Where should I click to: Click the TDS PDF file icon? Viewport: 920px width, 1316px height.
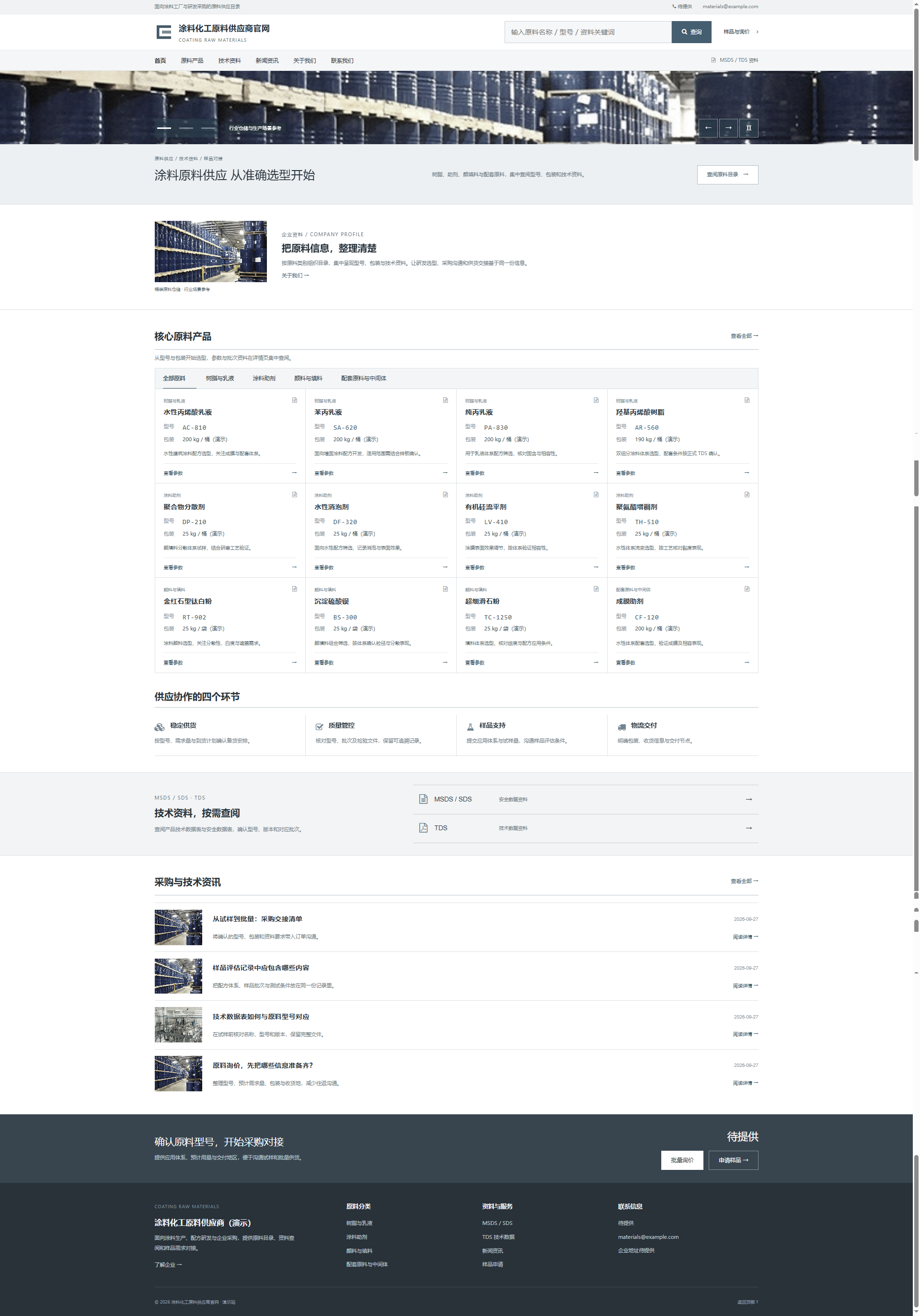[x=423, y=828]
